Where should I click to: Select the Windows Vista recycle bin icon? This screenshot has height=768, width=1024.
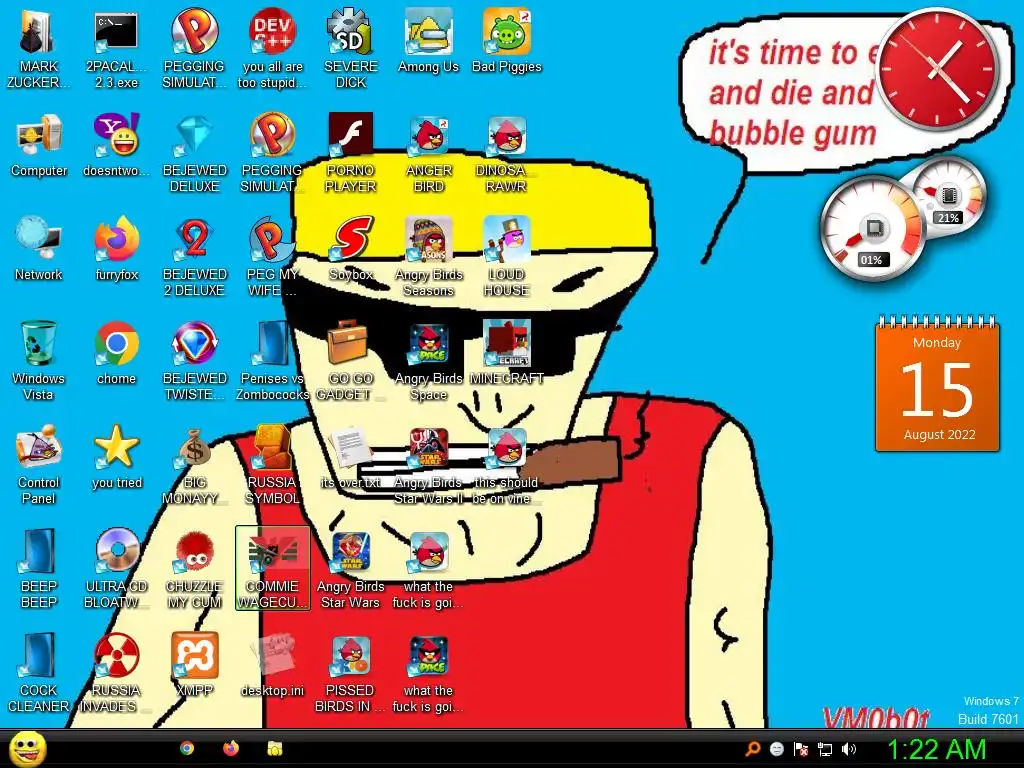[39, 360]
